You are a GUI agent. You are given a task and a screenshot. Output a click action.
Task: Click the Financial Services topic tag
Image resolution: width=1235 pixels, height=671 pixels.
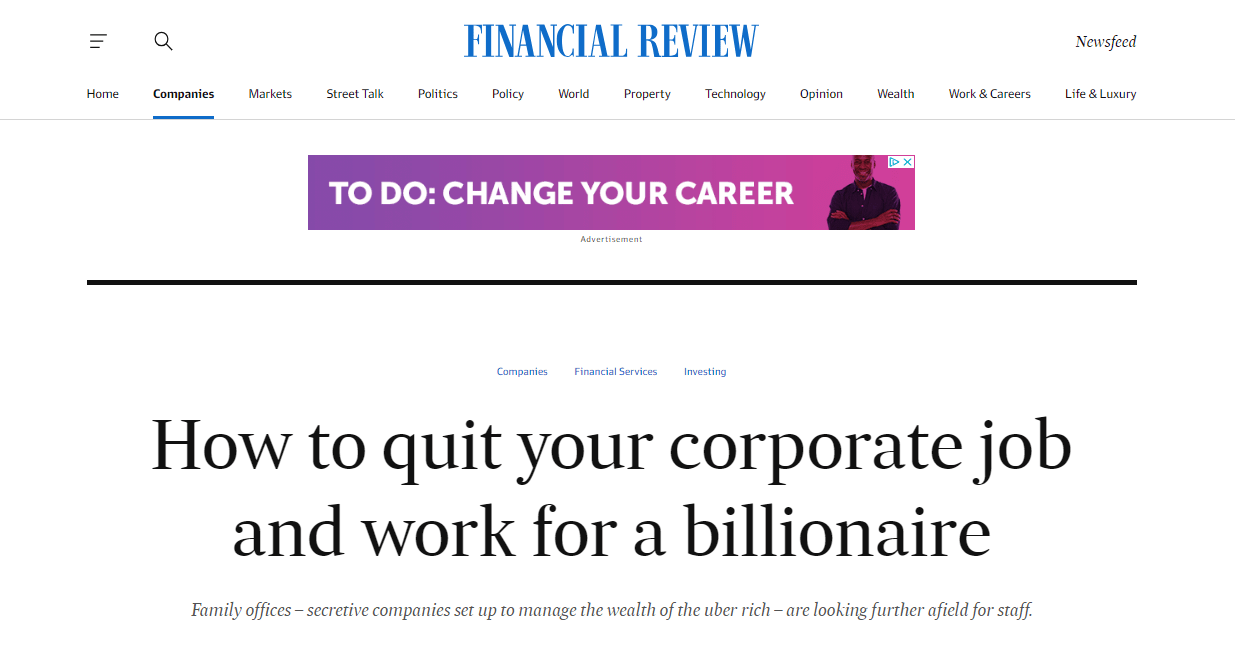tap(616, 372)
